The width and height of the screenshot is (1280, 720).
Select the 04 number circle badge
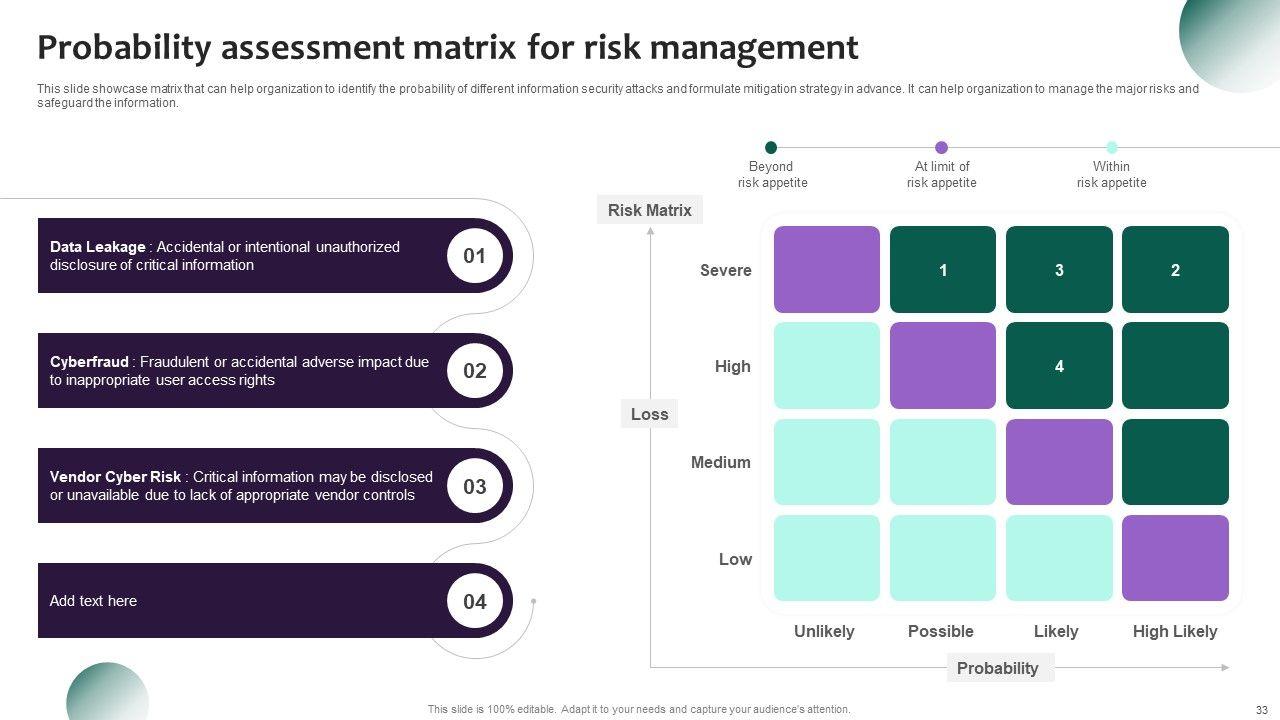[x=474, y=602]
